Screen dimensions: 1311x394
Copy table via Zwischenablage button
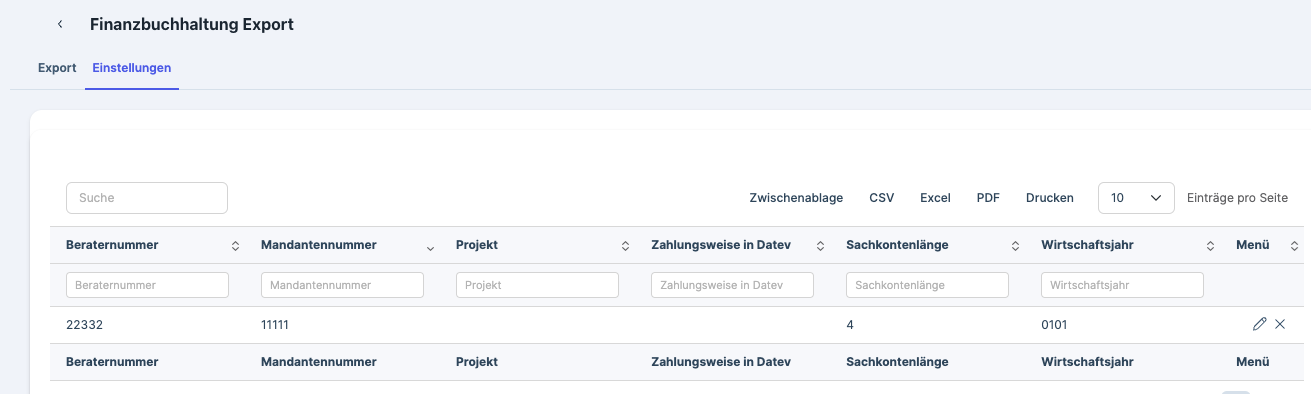pyautogui.click(x=796, y=198)
